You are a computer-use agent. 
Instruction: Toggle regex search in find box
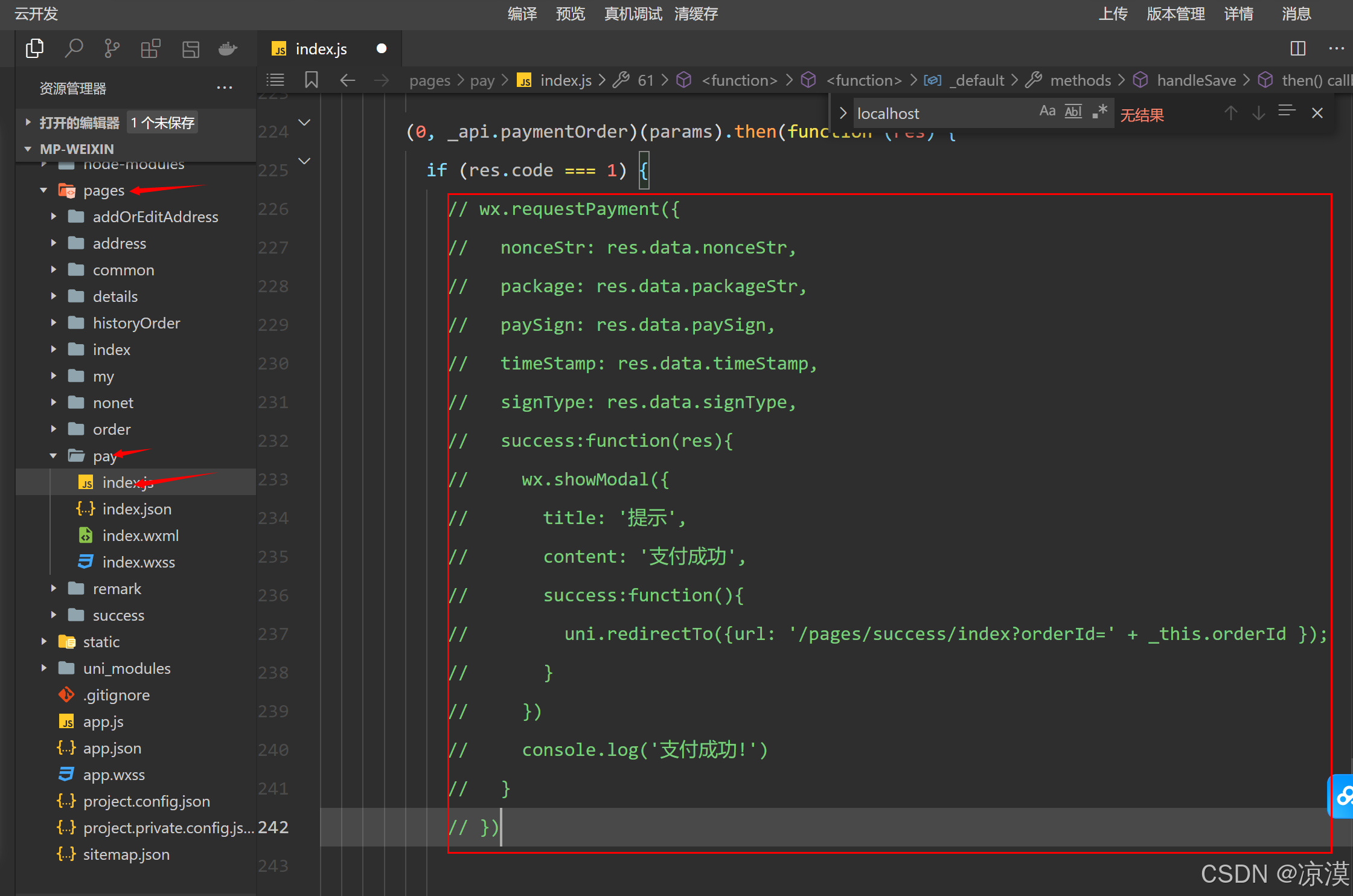(1099, 112)
